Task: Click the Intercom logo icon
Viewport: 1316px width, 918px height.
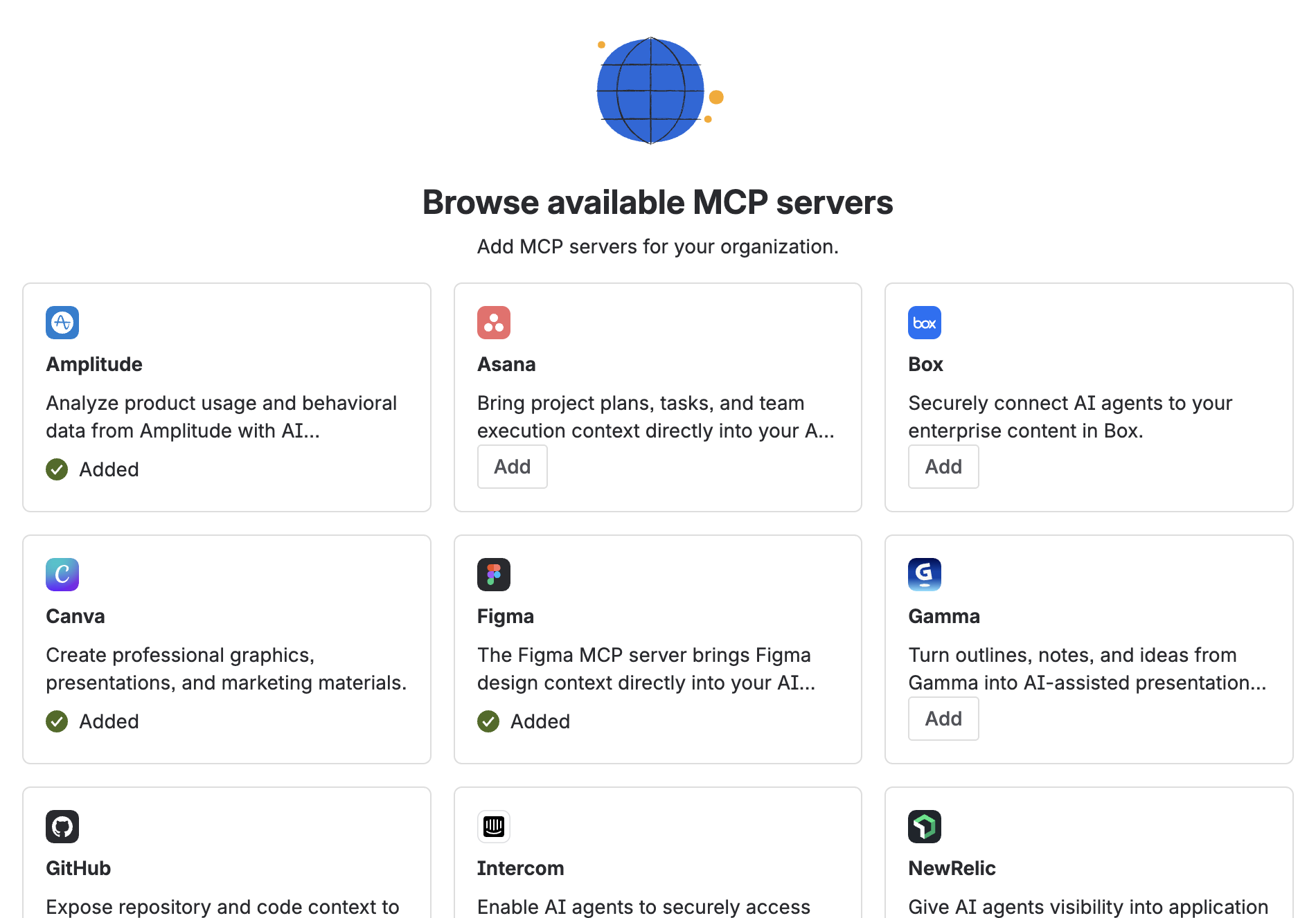Action: (493, 827)
